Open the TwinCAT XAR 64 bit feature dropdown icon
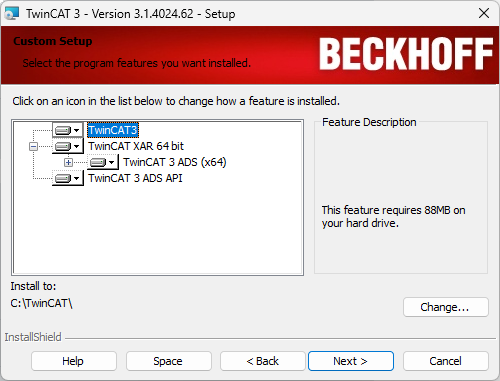500x381 pixels. [68, 146]
